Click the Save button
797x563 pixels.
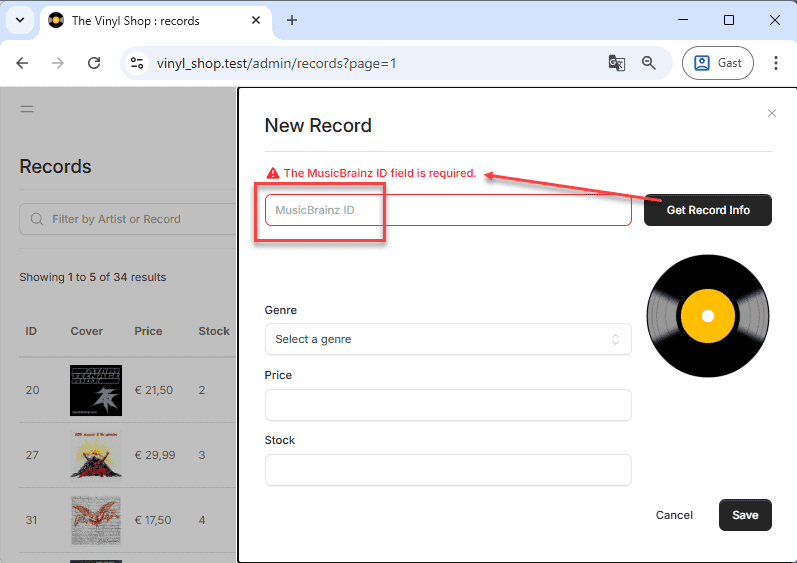(x=745, y=515)
